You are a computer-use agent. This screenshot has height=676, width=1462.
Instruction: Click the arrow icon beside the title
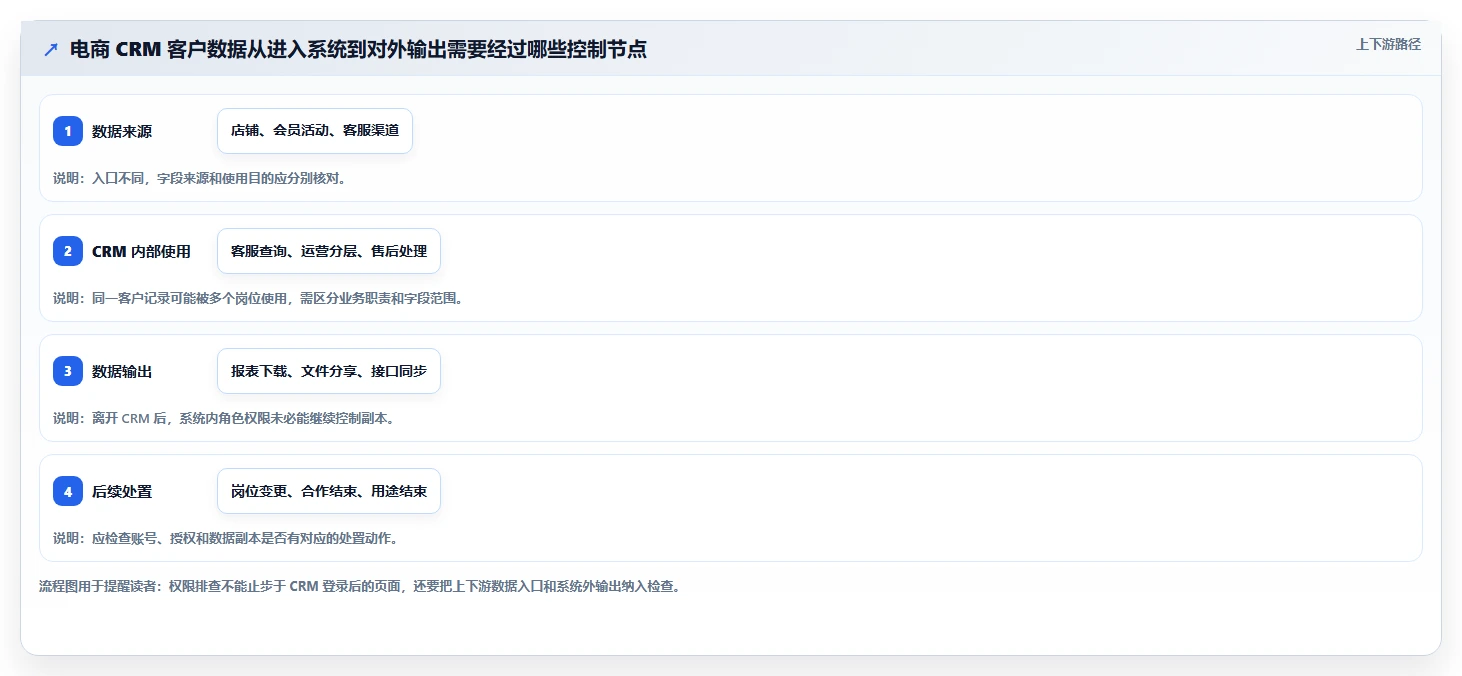(x=51, y=50)
